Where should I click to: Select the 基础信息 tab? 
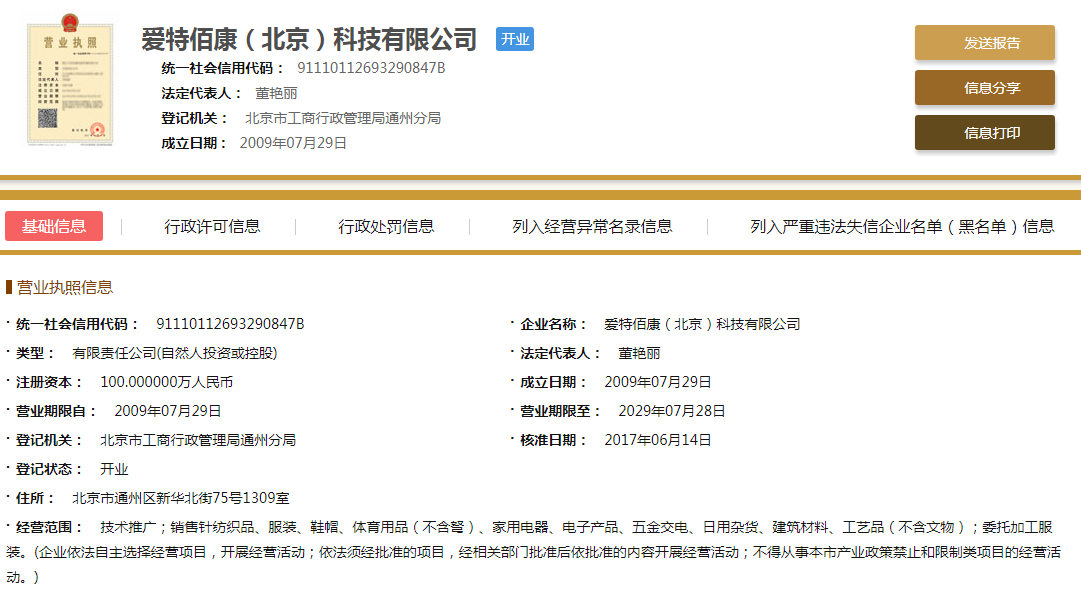tap(54, 226)
